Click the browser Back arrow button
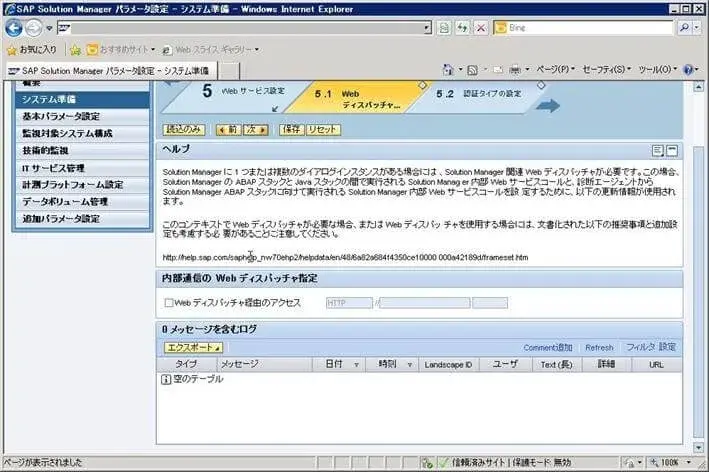Viewport: 709px width, 472px height. click(14, 28)
